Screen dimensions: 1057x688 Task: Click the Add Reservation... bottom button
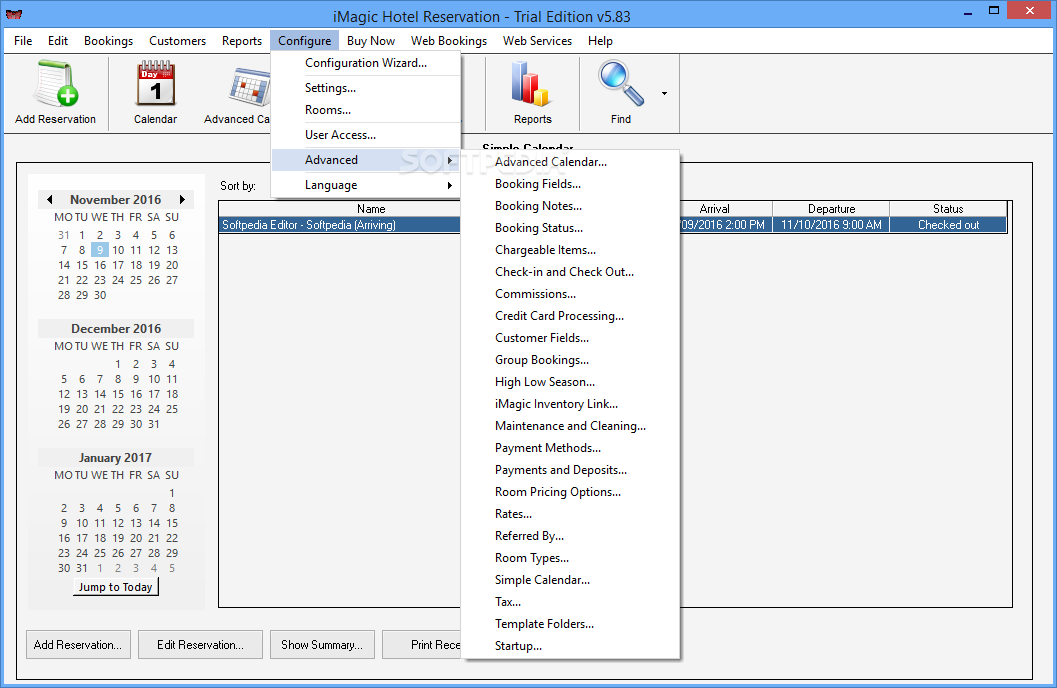[x=78, y=645]
